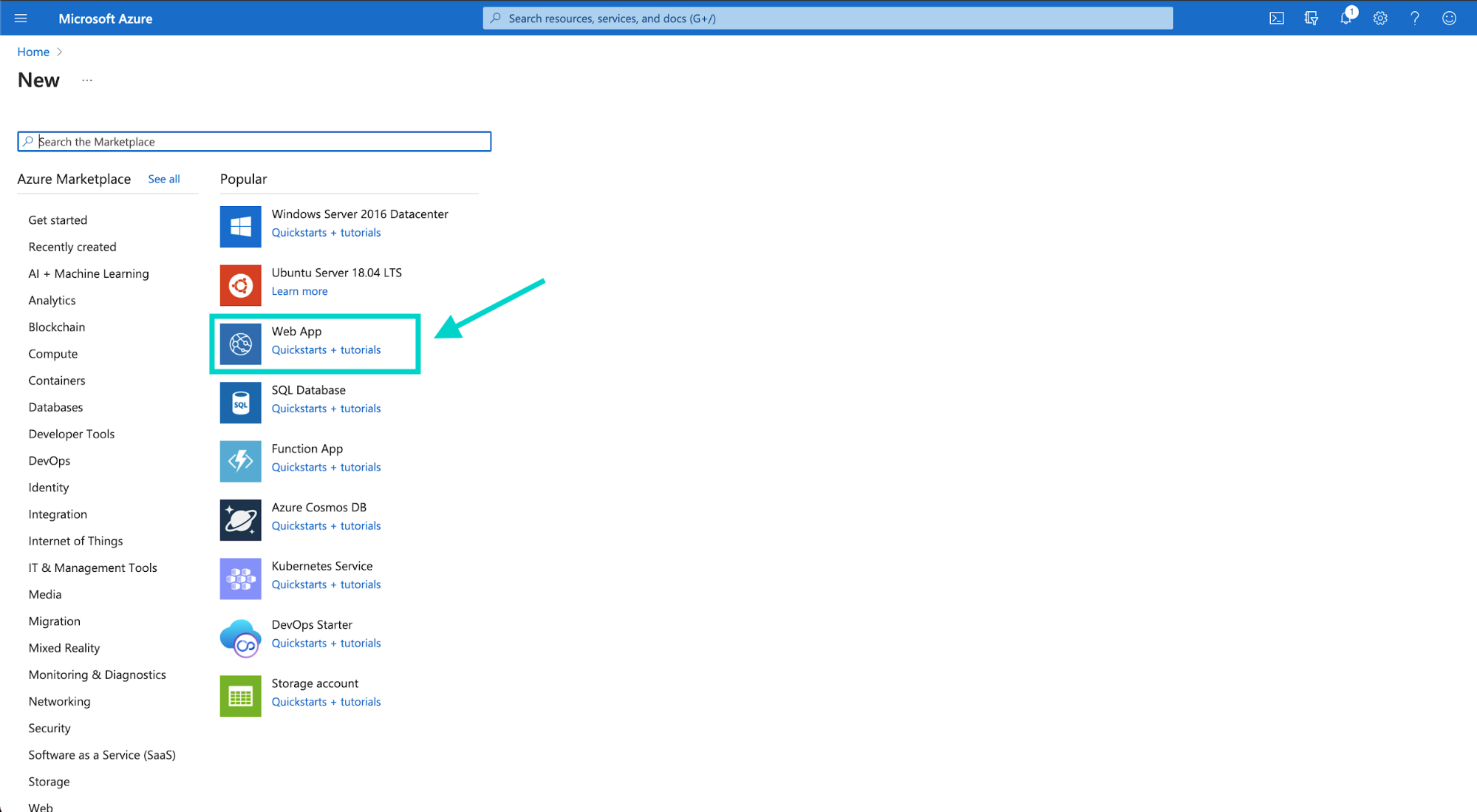Select the Analytics category
This screenshot has width=1477, height=812.
pyautogui.click(x=52, y=300)
